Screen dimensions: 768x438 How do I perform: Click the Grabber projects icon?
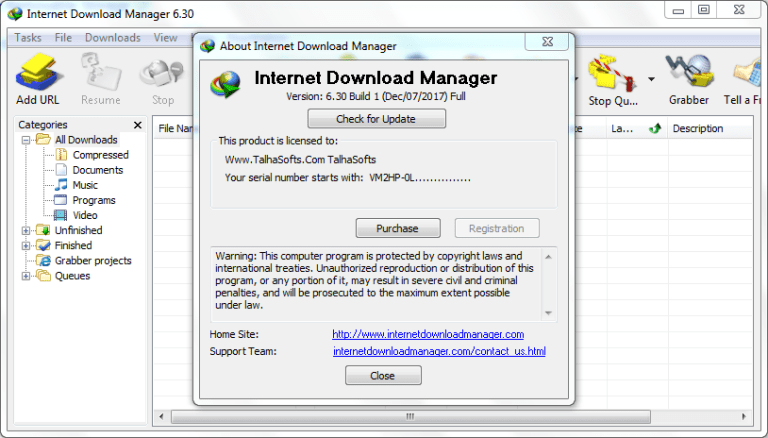click(x=44, y=261)
